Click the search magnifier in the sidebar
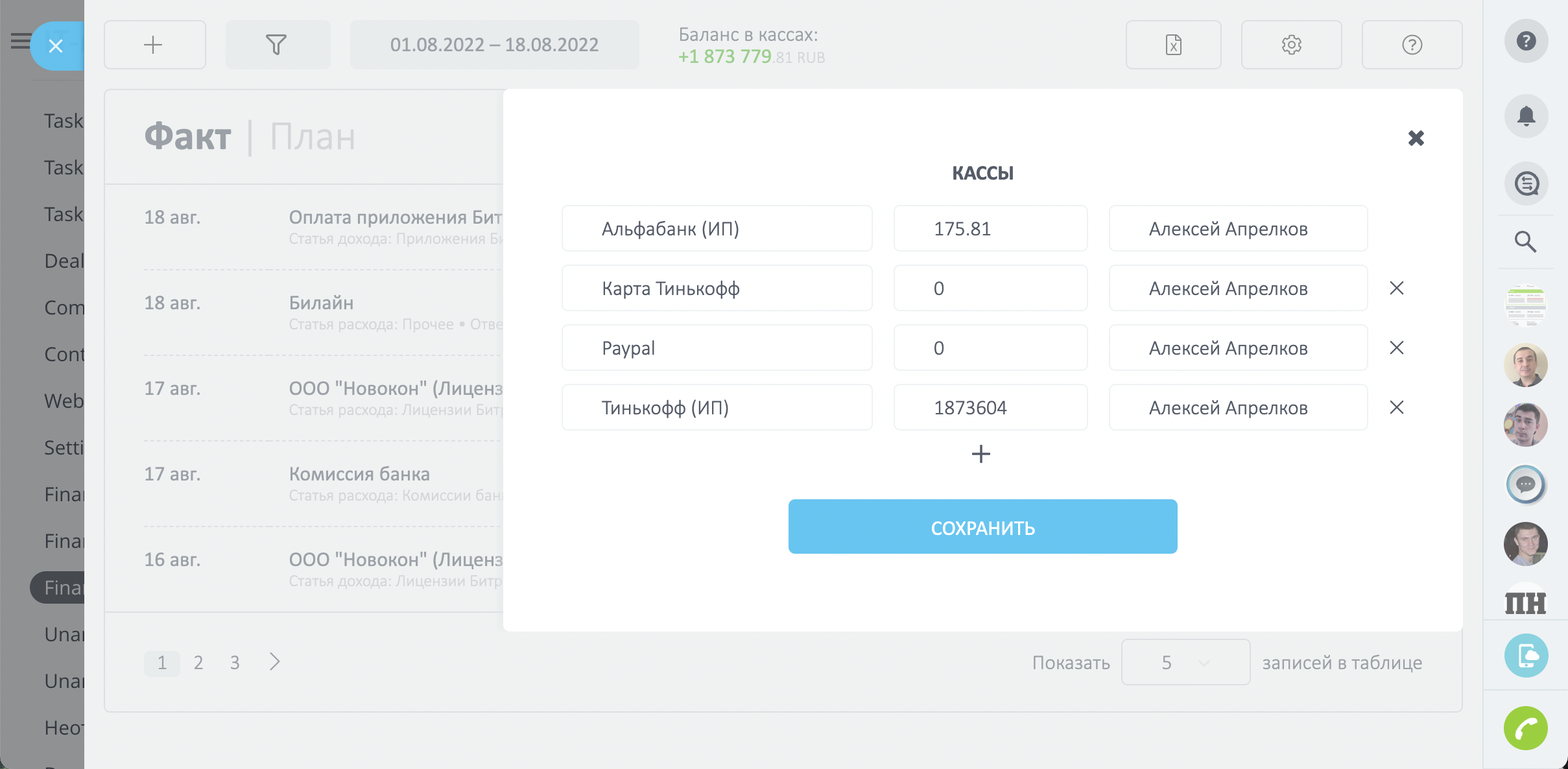 (1525, 241)
